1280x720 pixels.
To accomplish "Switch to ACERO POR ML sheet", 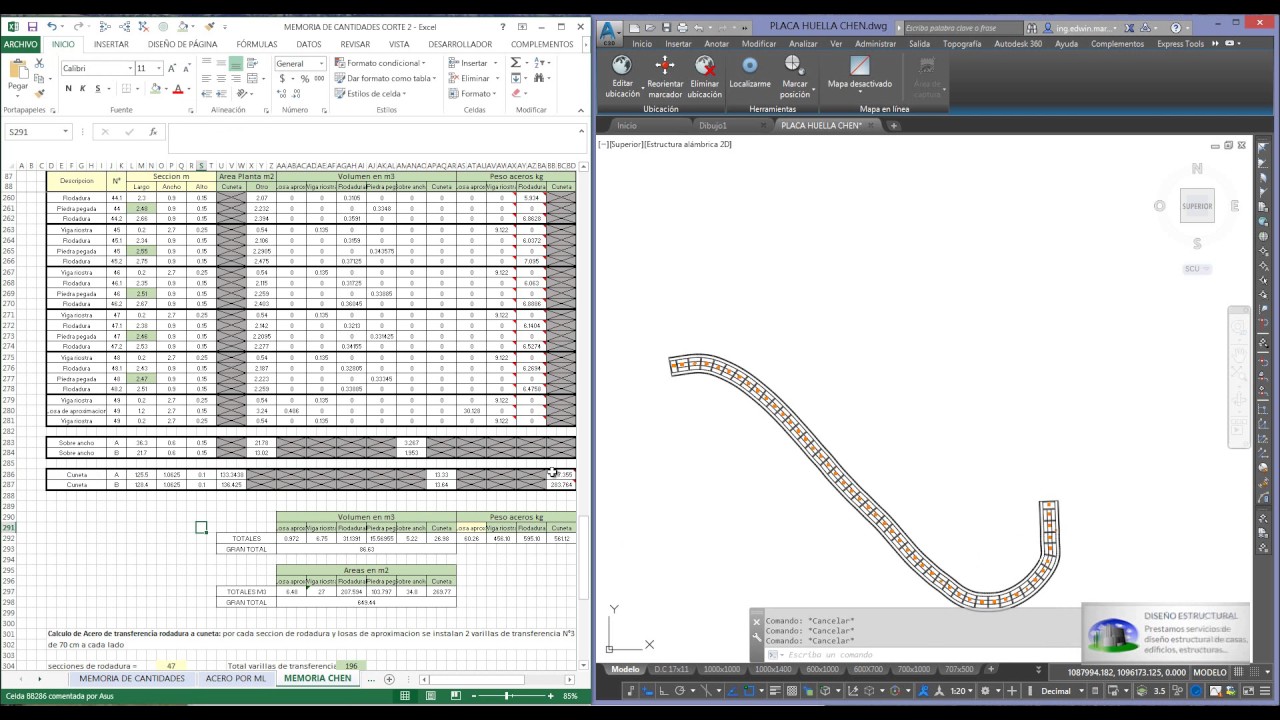I will pyautogui.click(x=236, y=678).
